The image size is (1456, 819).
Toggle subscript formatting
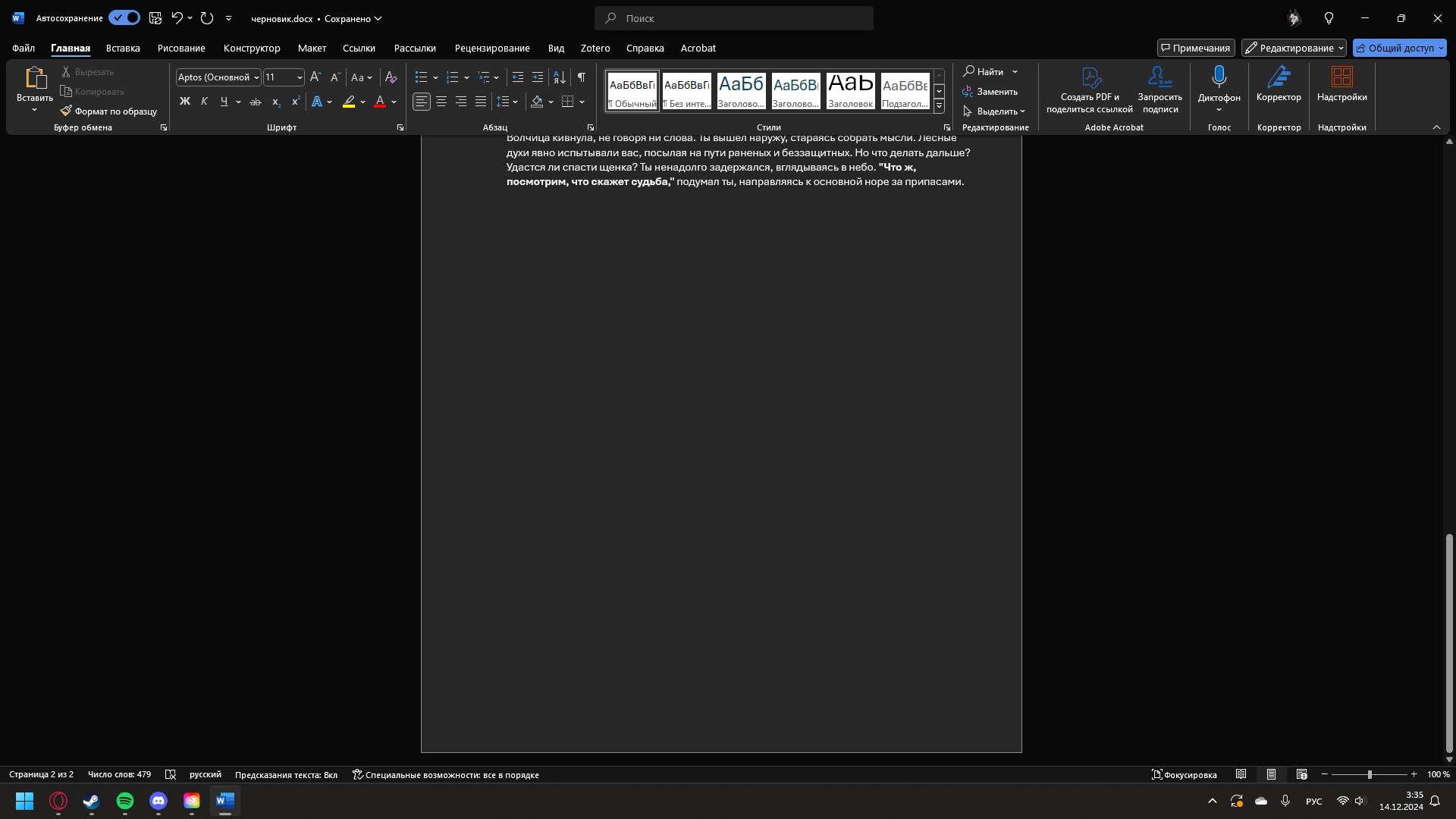pos(276,102)
